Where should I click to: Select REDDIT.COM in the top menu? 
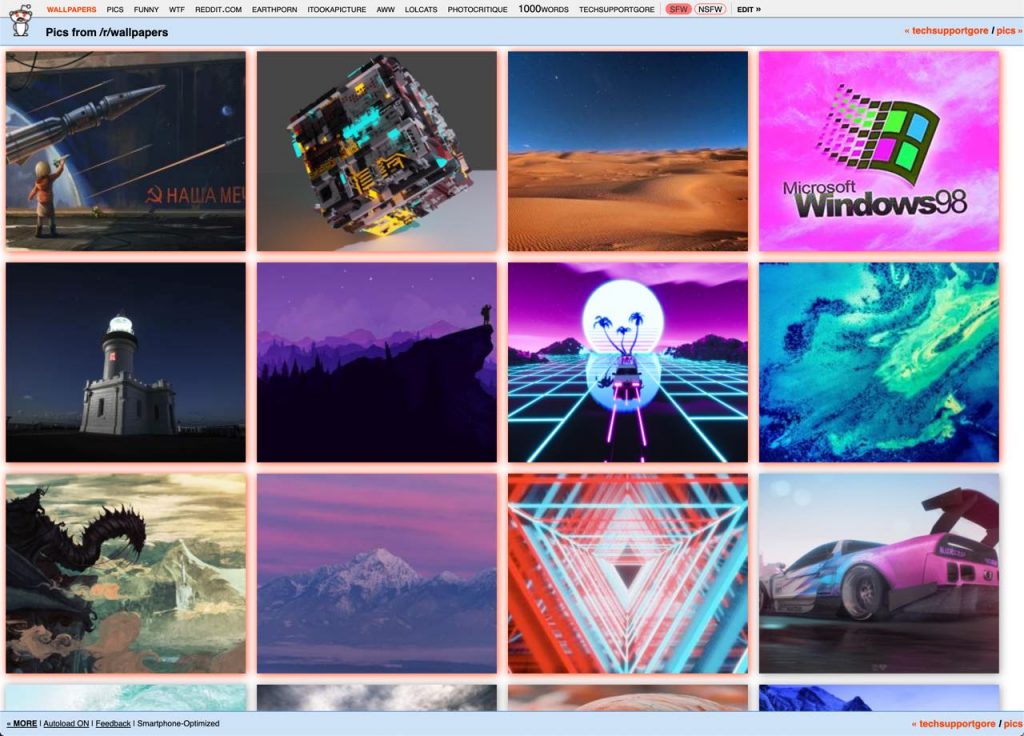coord(218,10)
